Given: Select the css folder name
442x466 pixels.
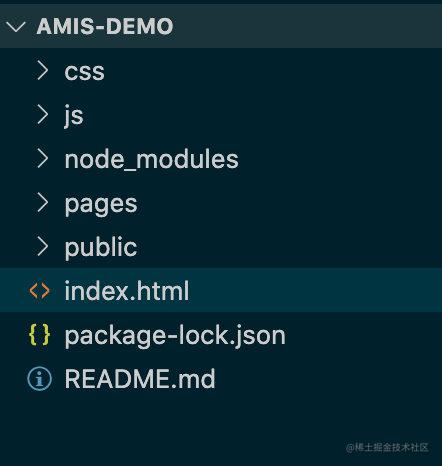Looking at the screenshot, I should coord(84,71).
